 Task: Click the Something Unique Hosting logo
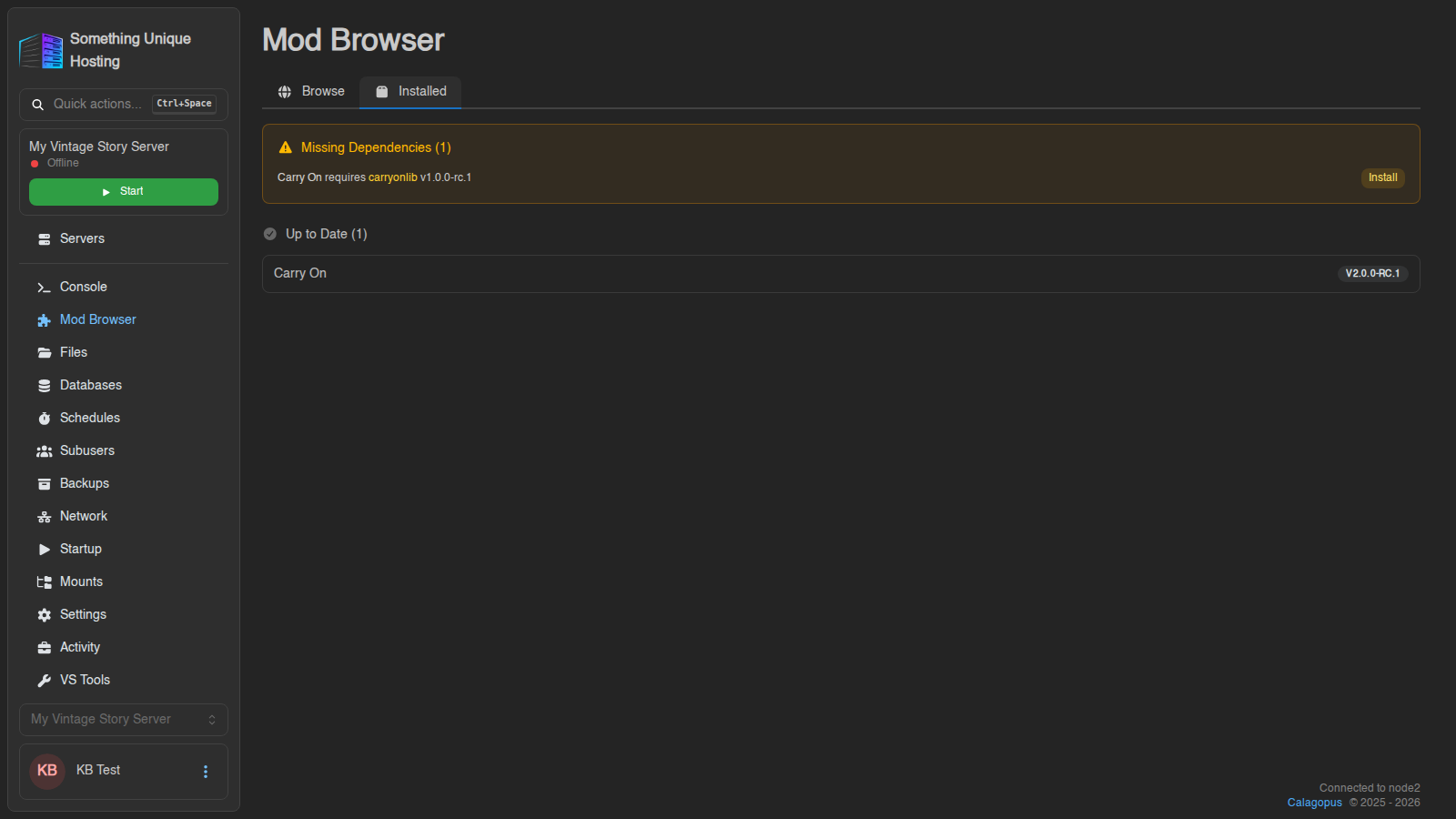coord(41,50)
